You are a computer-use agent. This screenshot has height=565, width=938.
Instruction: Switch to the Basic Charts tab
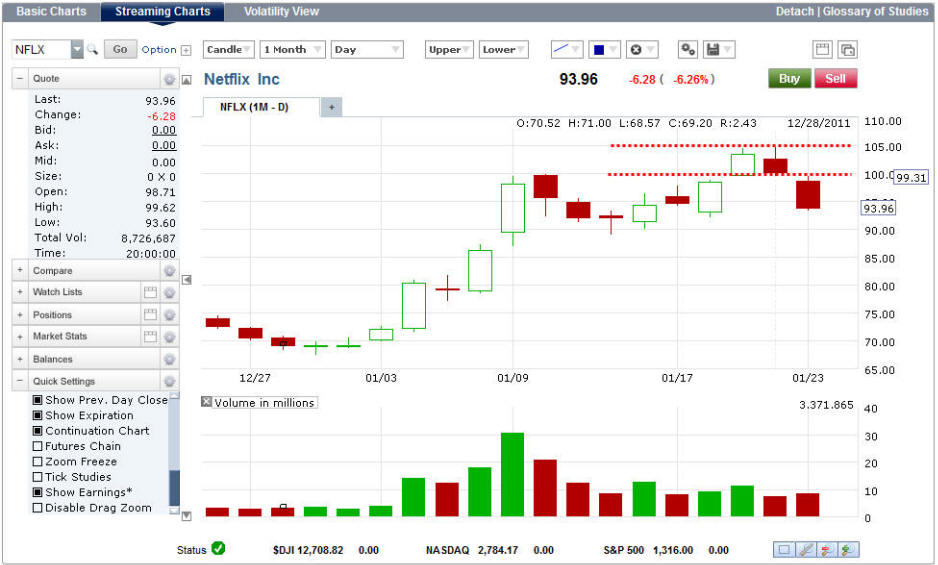tap(51, 11)
